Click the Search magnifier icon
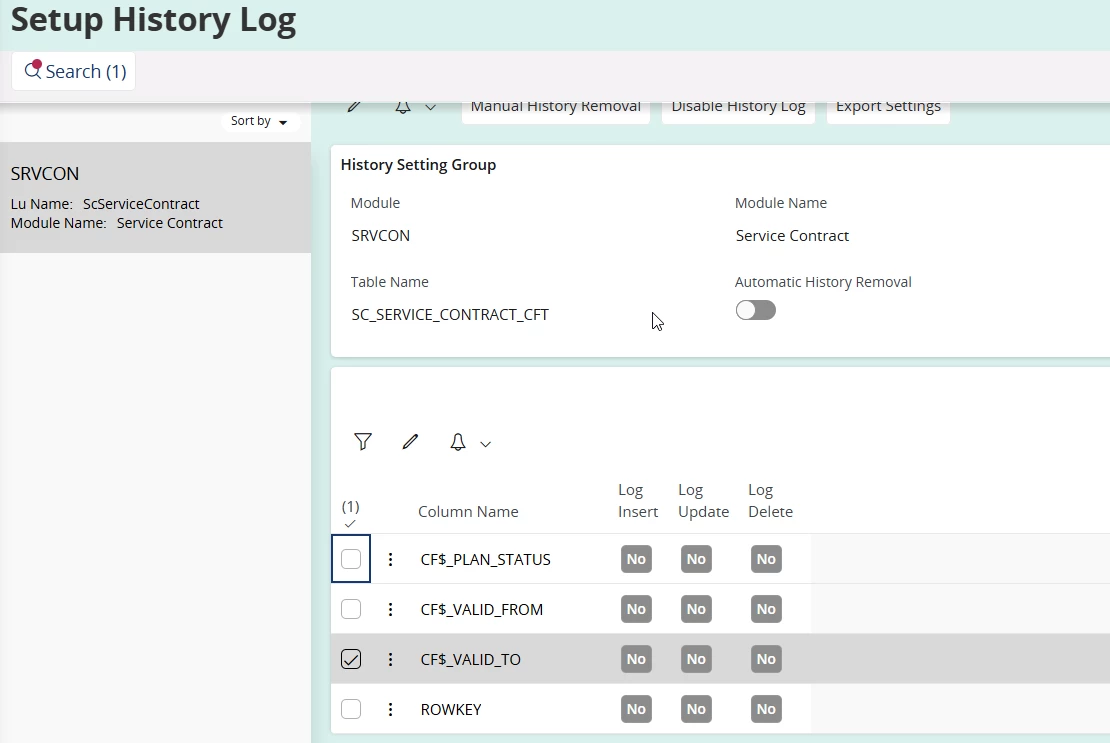This screenshot has width=1110, height=743. [33, 71]
